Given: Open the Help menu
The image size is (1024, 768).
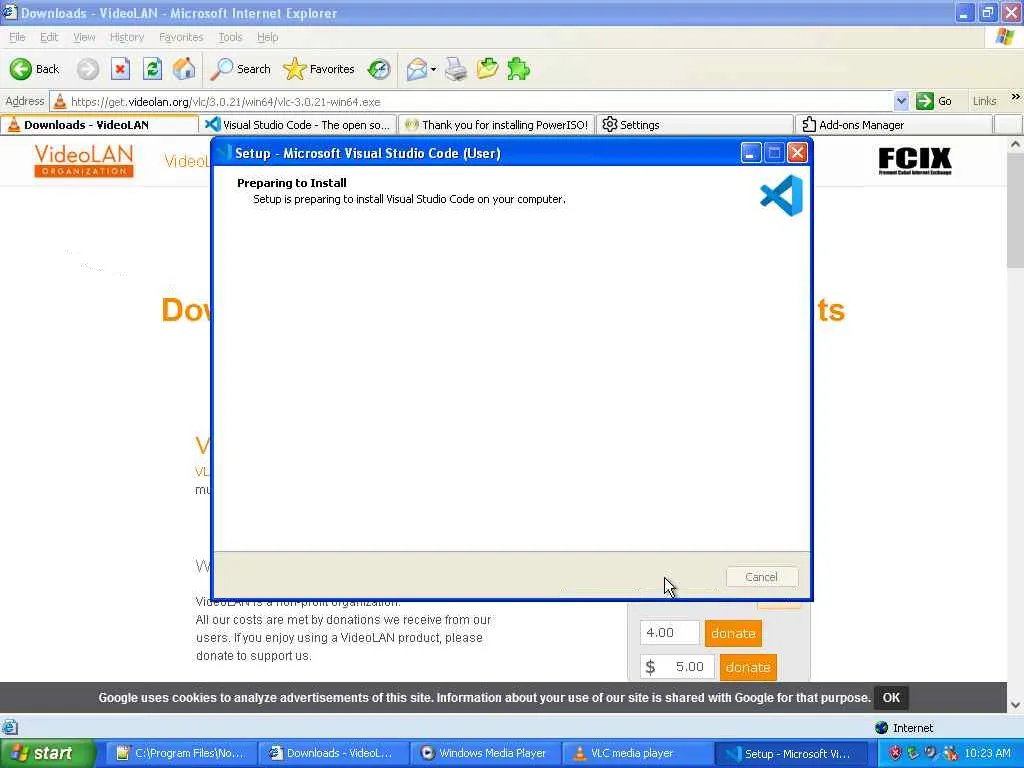Looking at the screenshot, I should pyautogui.click(x=267, y=37).
